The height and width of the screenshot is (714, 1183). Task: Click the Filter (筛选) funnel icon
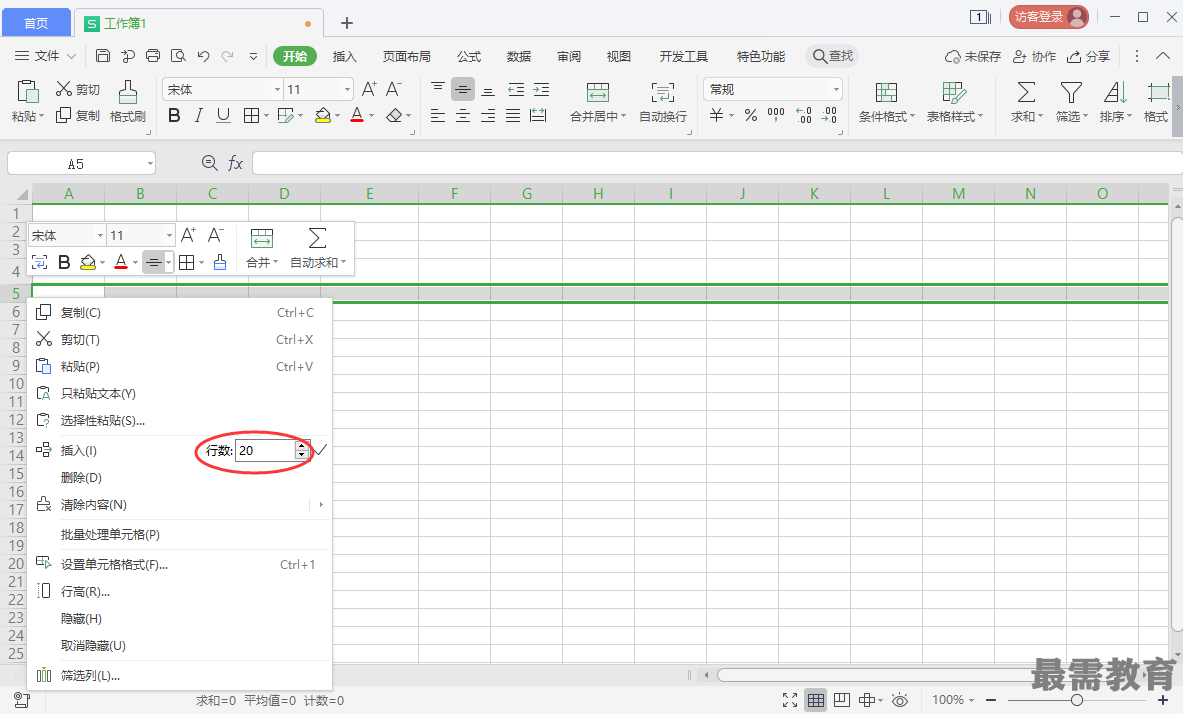tap(1071, 92)
